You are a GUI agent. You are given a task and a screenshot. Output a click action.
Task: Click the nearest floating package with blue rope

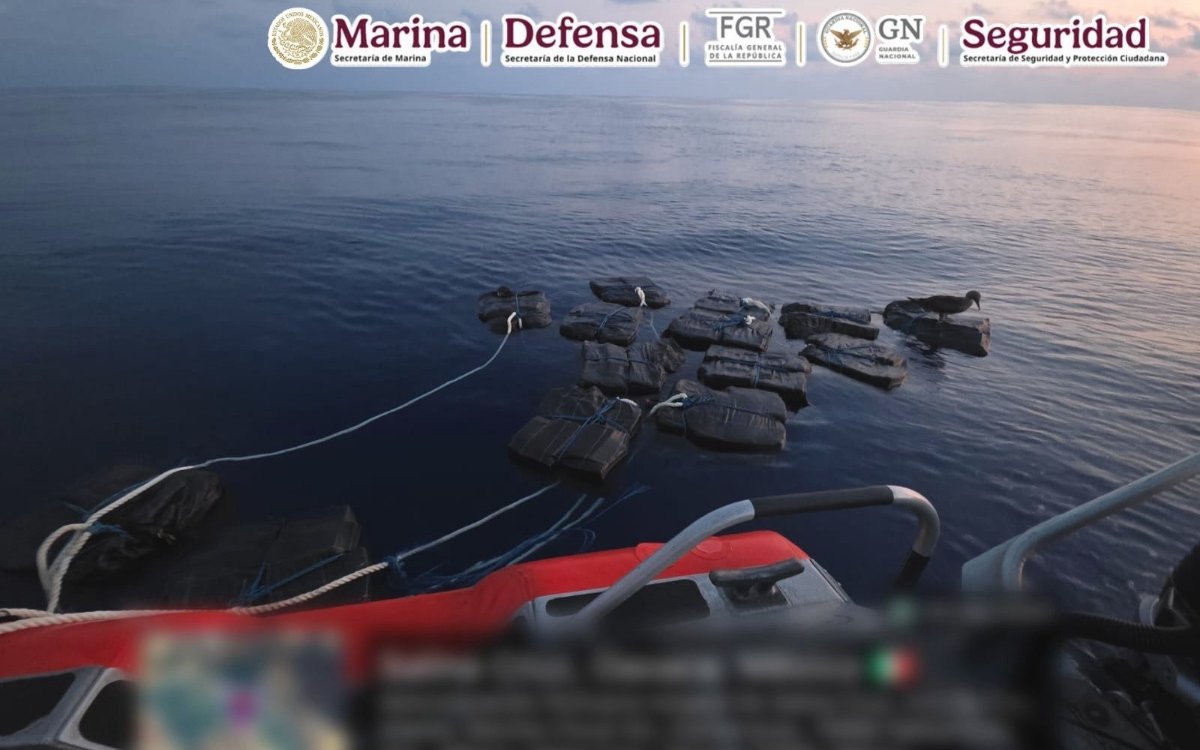coord(574,431)
